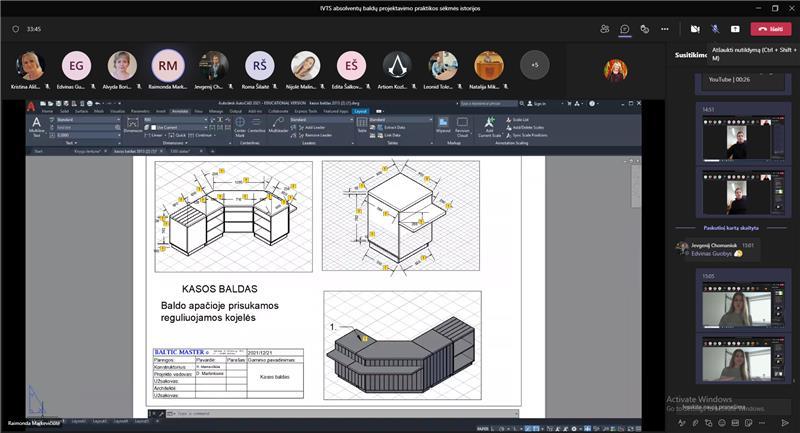Click the Wipeout tool
This screenshot has height=433, width=800.
(443, 125)
